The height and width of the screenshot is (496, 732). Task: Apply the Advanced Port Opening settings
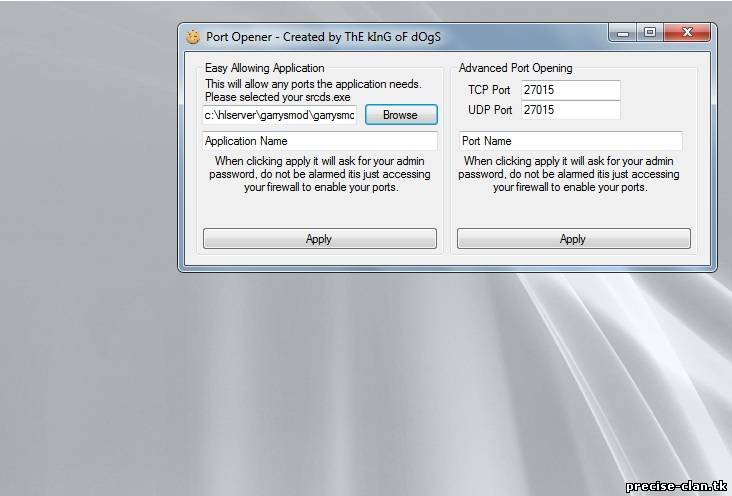click(x=573, y=239)
